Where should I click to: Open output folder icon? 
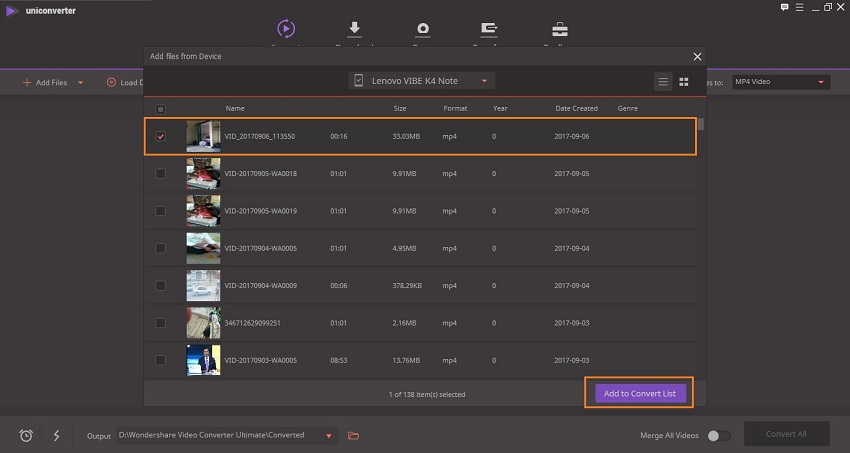point(353,435)
